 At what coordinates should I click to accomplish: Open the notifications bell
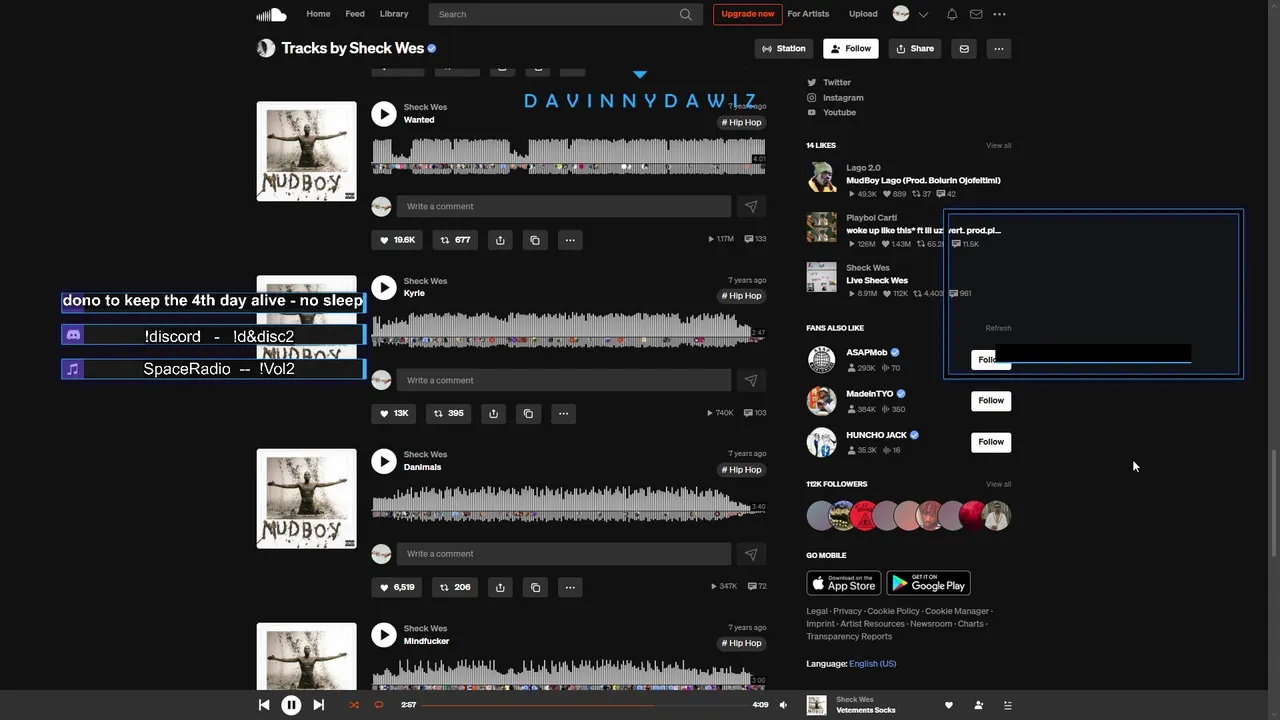[x=952, y=14]
